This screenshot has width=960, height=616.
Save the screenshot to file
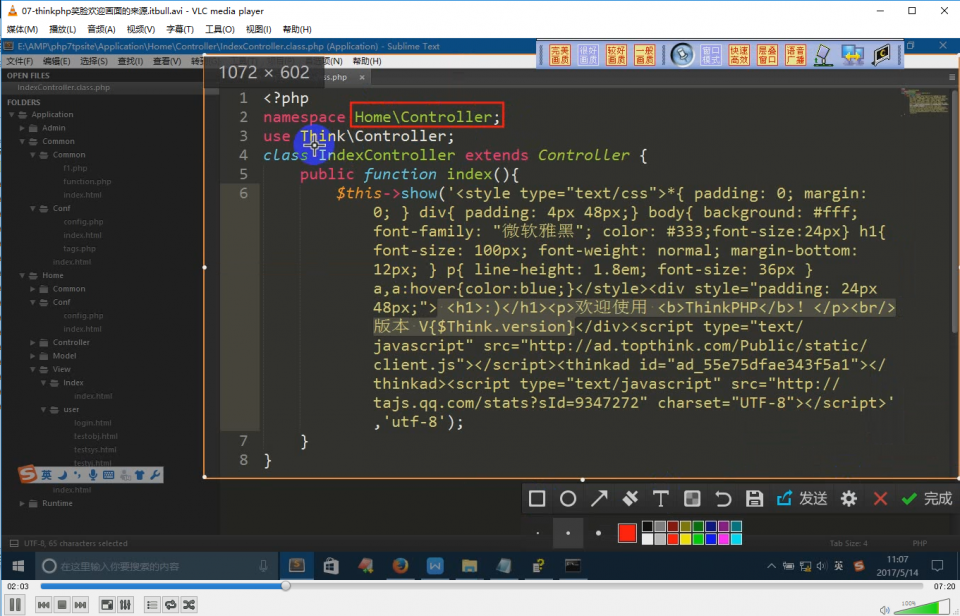tap(754, 498)
